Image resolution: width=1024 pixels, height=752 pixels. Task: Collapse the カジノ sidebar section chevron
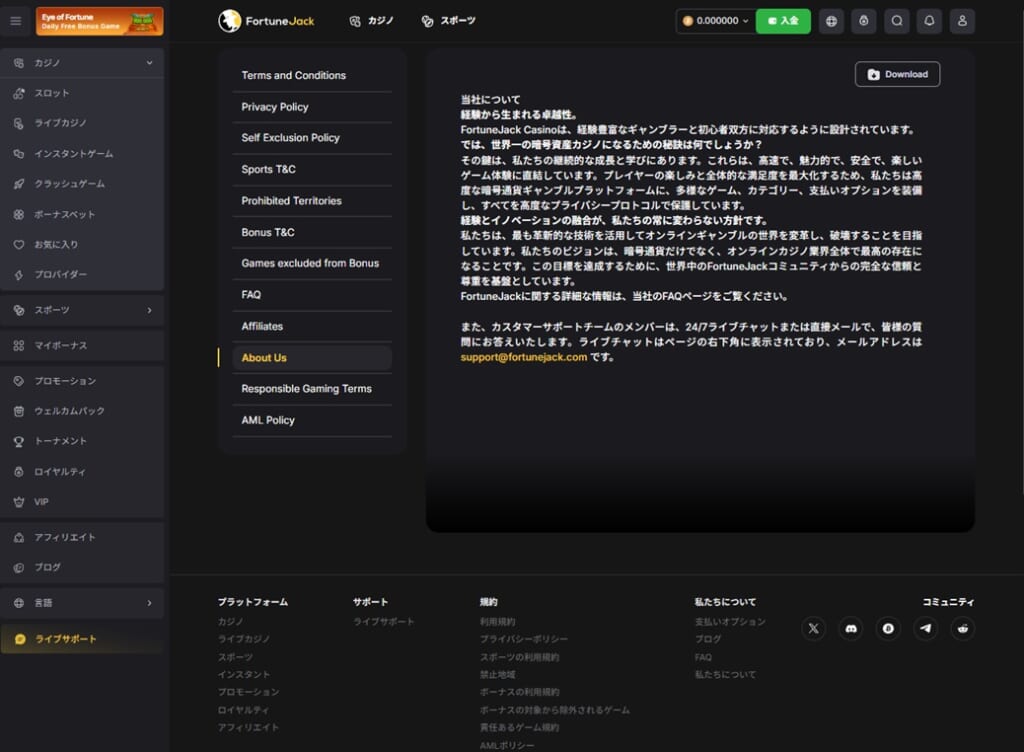pyautogui.click(x=150, y=63)
